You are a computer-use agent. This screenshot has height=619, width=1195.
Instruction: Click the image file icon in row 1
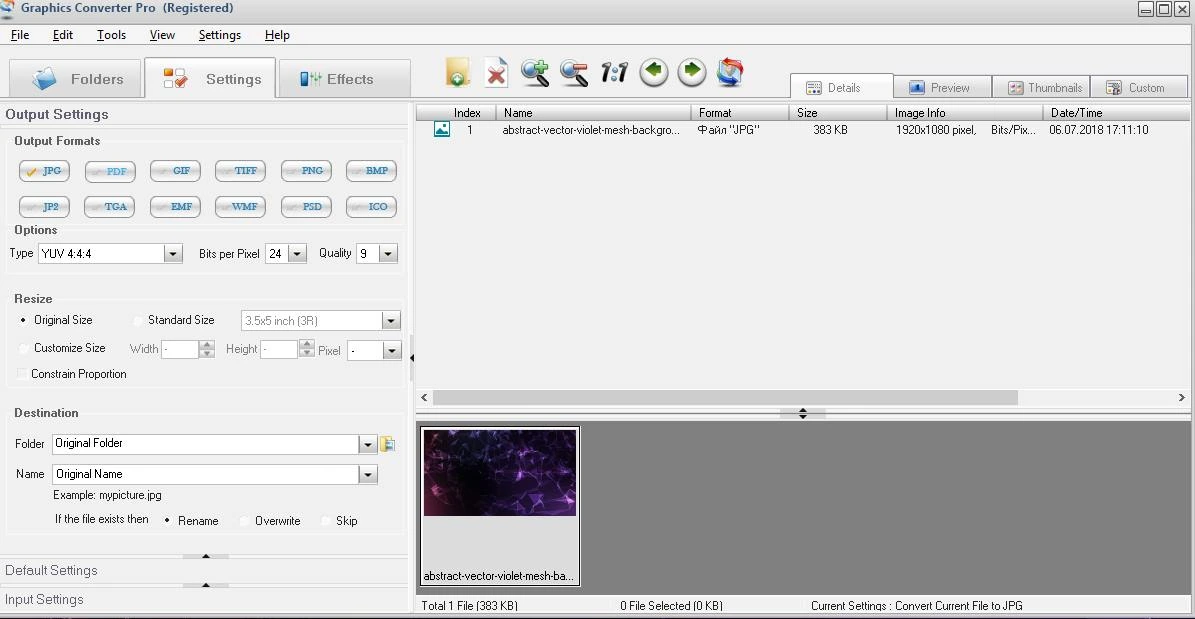441,130
